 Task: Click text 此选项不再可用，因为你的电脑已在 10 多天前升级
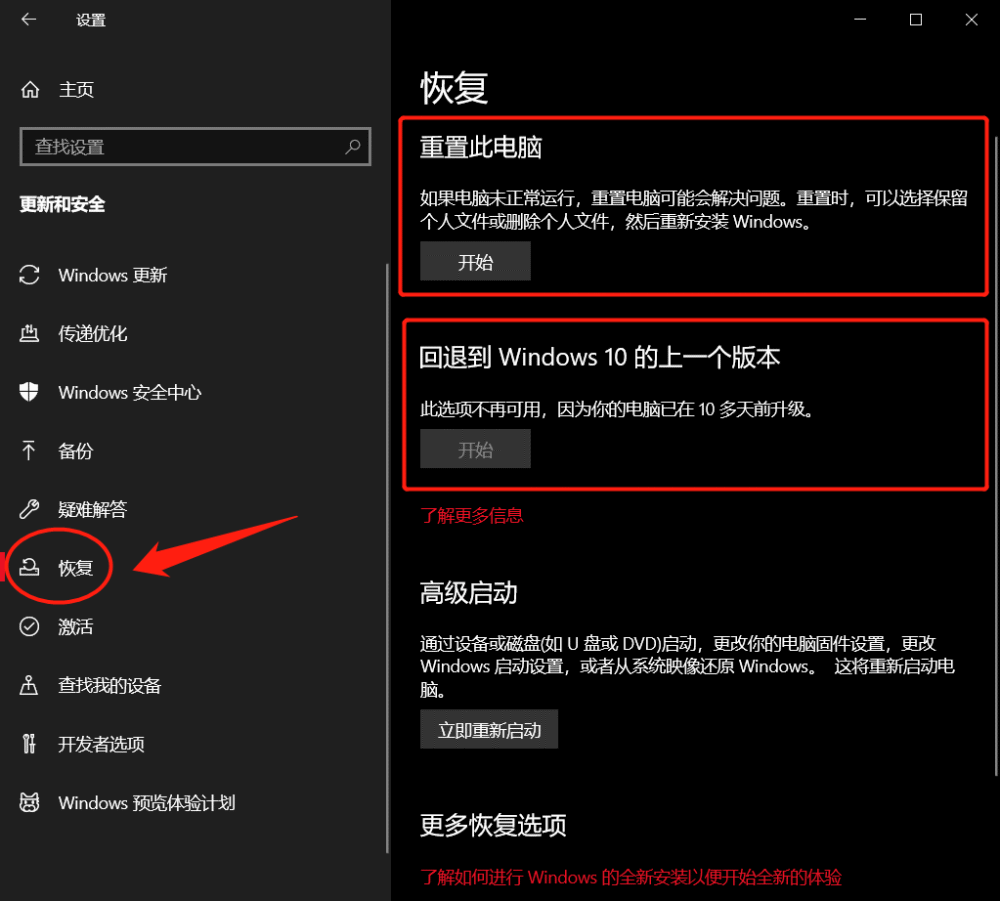[x=617, y=409]
